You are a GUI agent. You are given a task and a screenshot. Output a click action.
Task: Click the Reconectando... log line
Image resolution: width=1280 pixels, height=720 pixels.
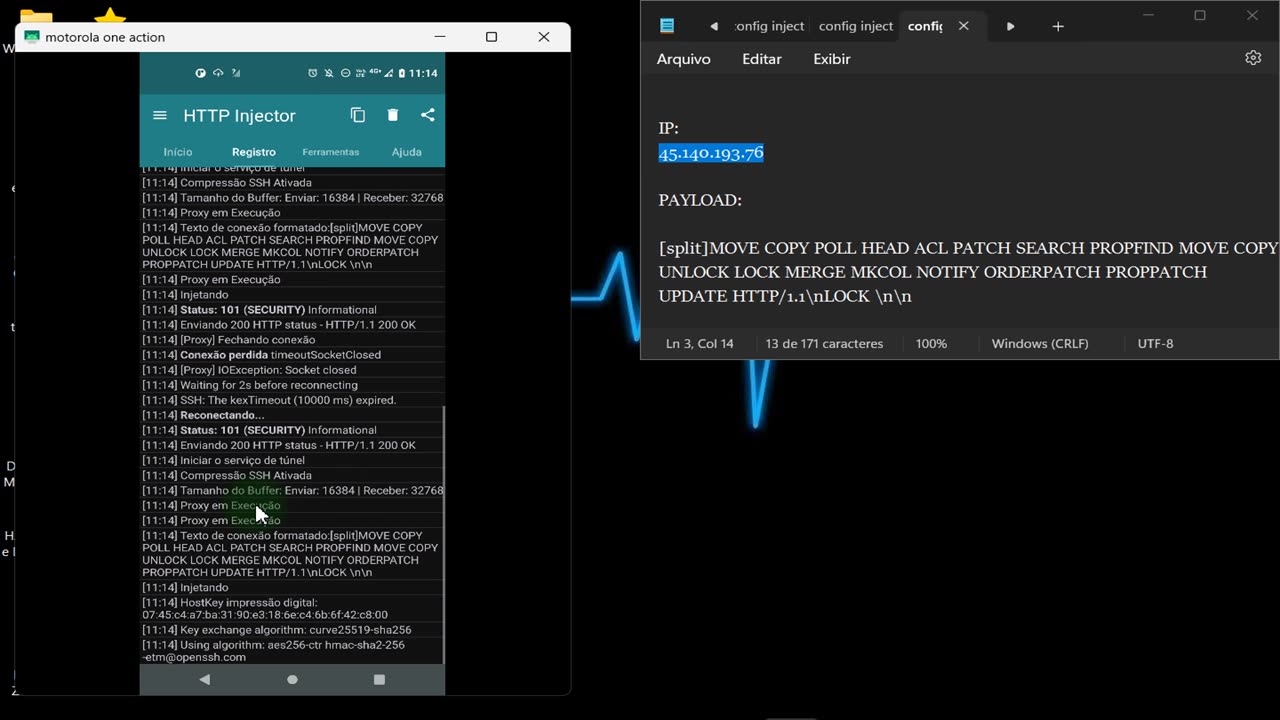(x=292, y=415)
